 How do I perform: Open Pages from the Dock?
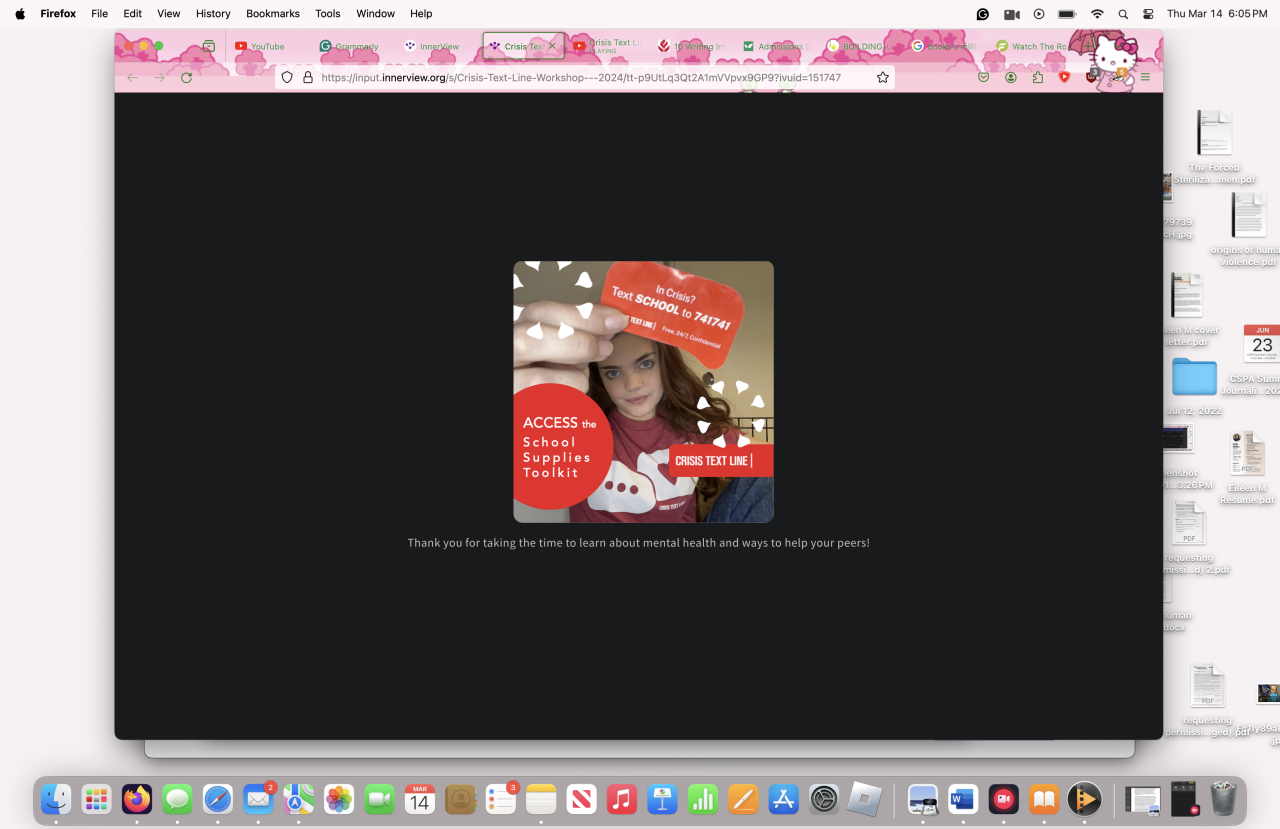coord(743,799)
